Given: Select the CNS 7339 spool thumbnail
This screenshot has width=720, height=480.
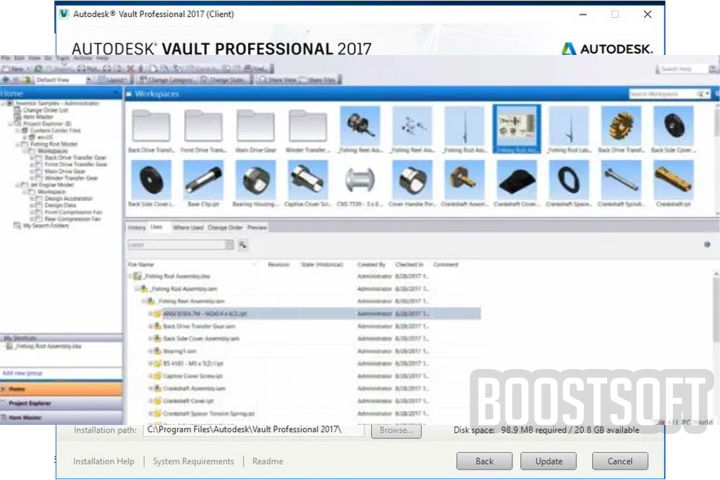Looking at the screenshot, I should pos(360,180).
